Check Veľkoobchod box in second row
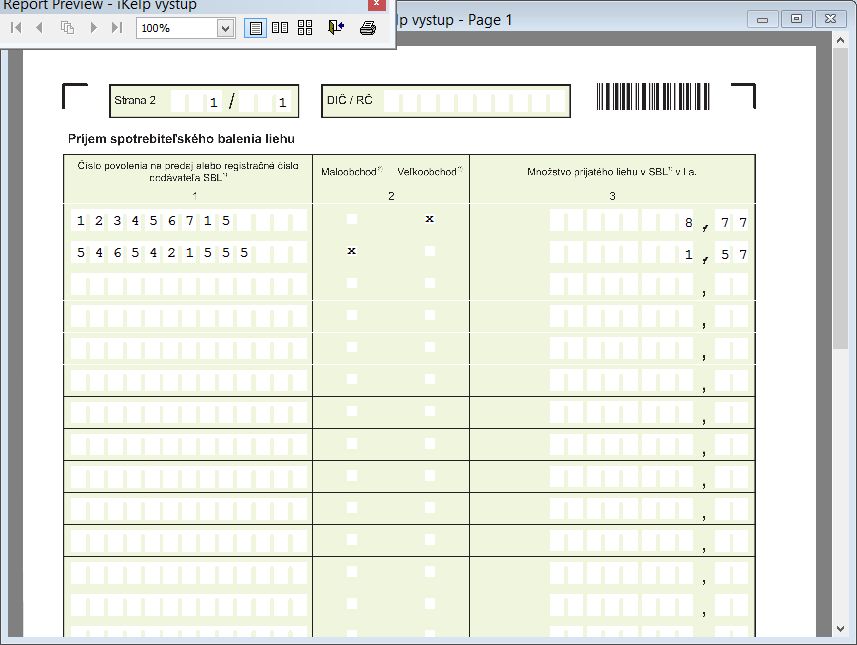Image resolution: width=857 pixels, height=645 pixels. pyautogui.click(x=430, y=251)
